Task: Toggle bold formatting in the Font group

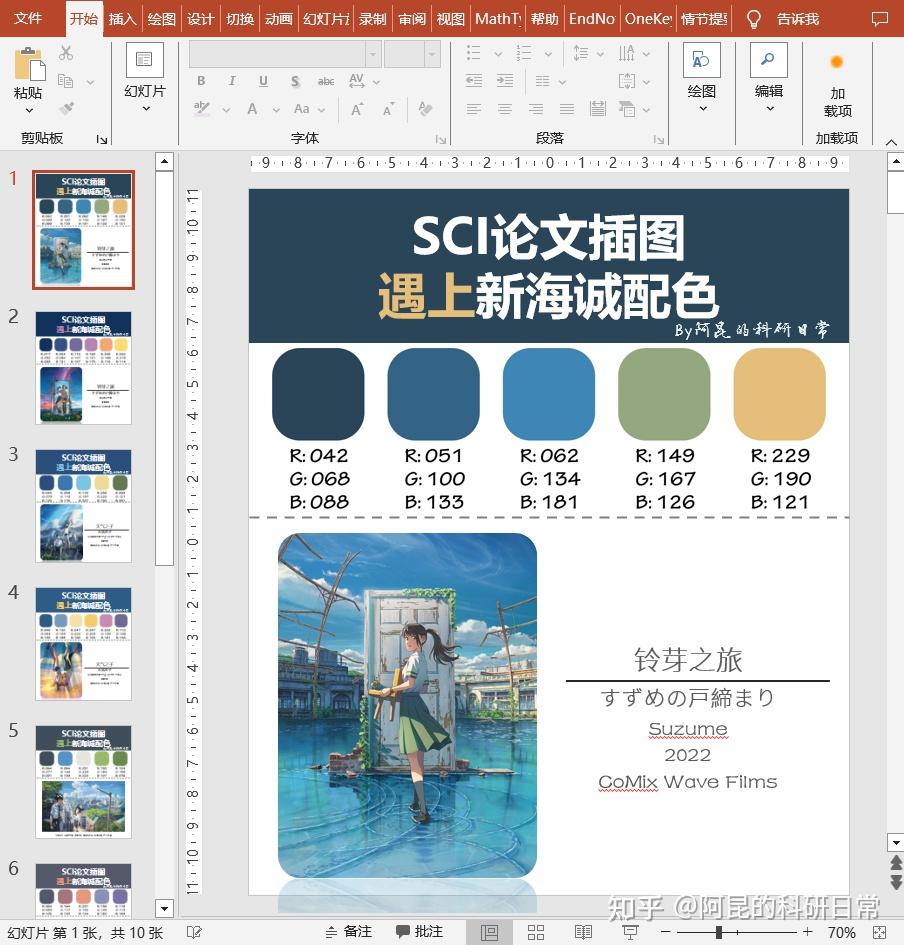Action: (201, 80)
